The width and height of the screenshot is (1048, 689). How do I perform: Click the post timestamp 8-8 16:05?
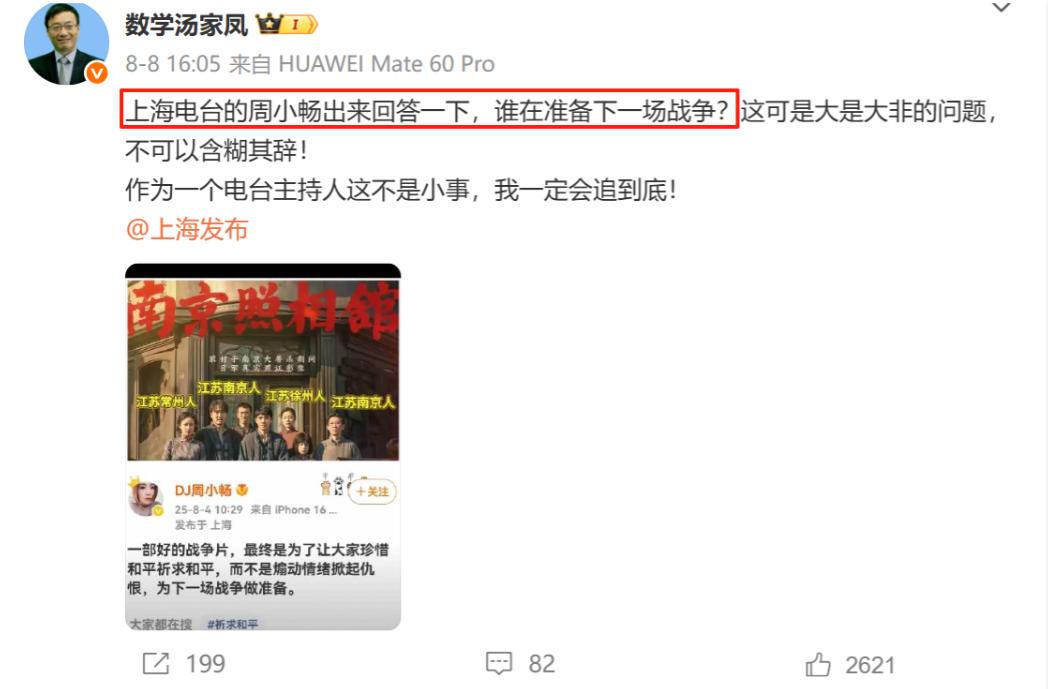tap(173, 64)
